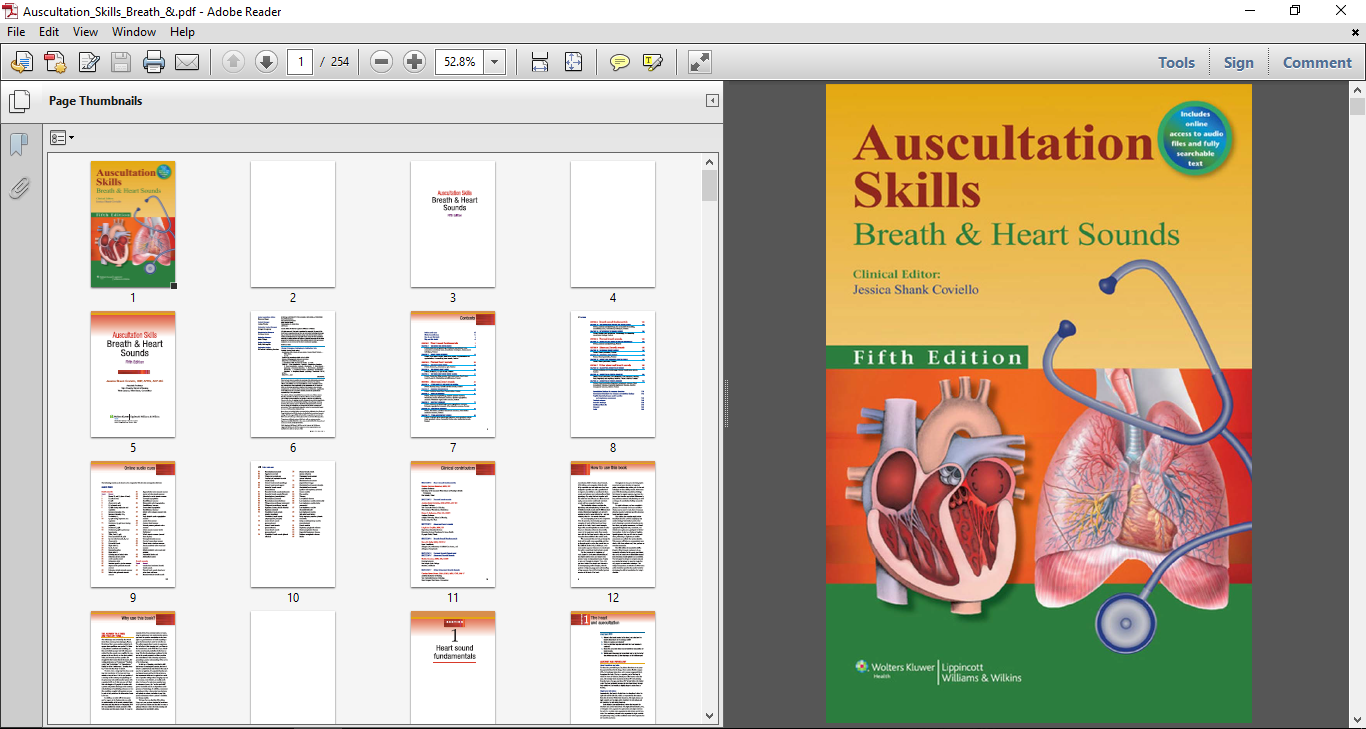1366x729 pixels.
Task: Click the zoom percentage field 52.8%
Action: [x=460, y=62]
